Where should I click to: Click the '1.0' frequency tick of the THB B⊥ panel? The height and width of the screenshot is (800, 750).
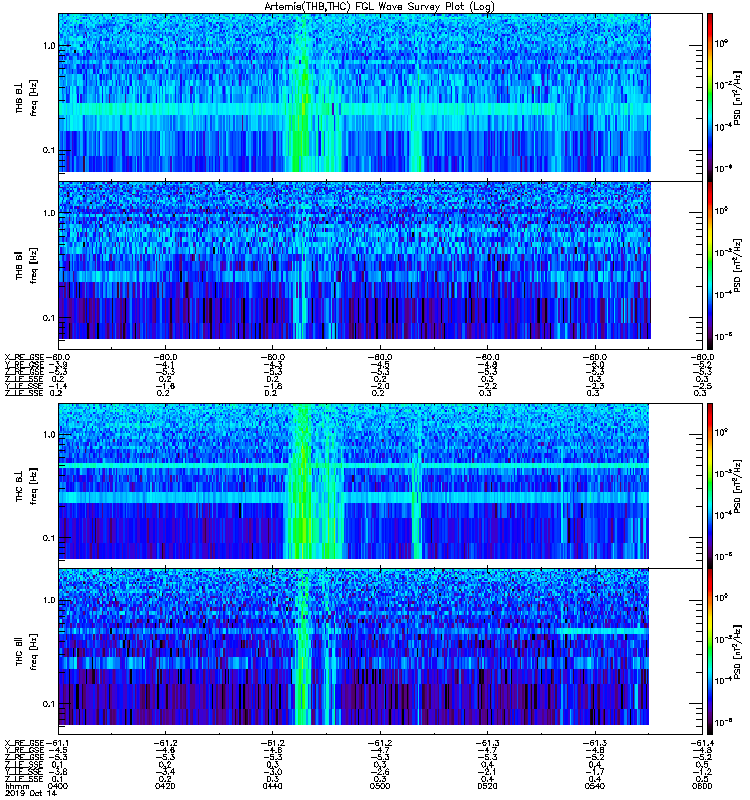[49, 46]
